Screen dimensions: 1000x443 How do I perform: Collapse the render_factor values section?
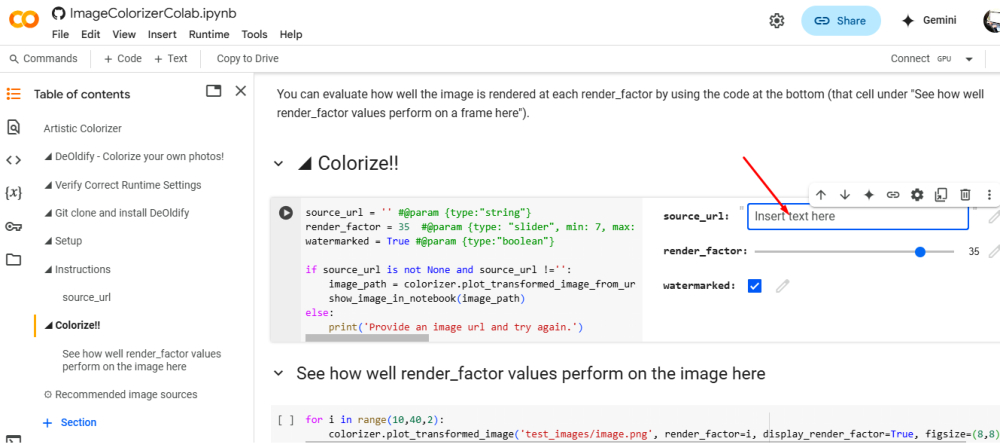[279, 373]
